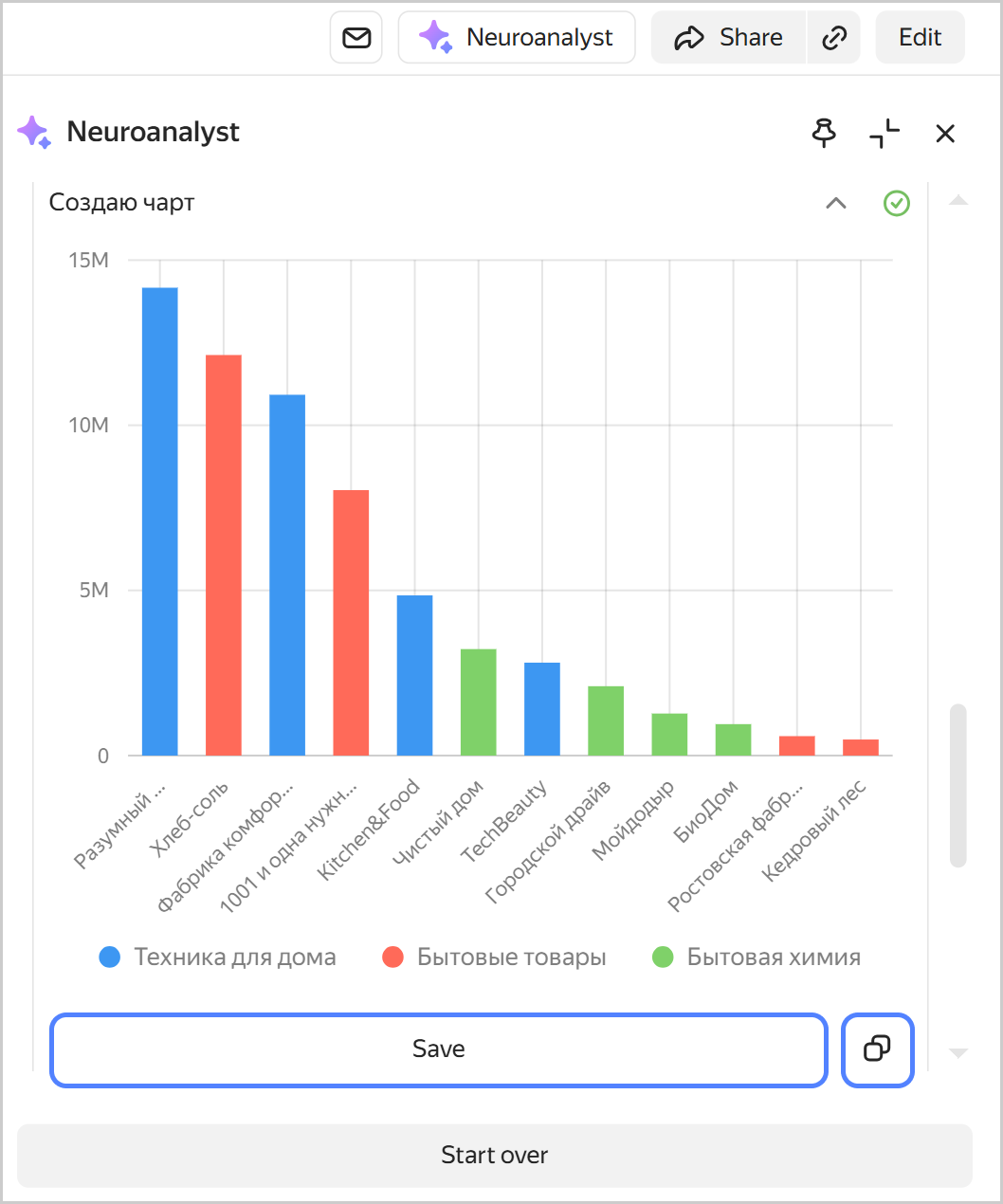
Task: Click the Хлеб-соль axis label
Action: [x=190, y=819]
